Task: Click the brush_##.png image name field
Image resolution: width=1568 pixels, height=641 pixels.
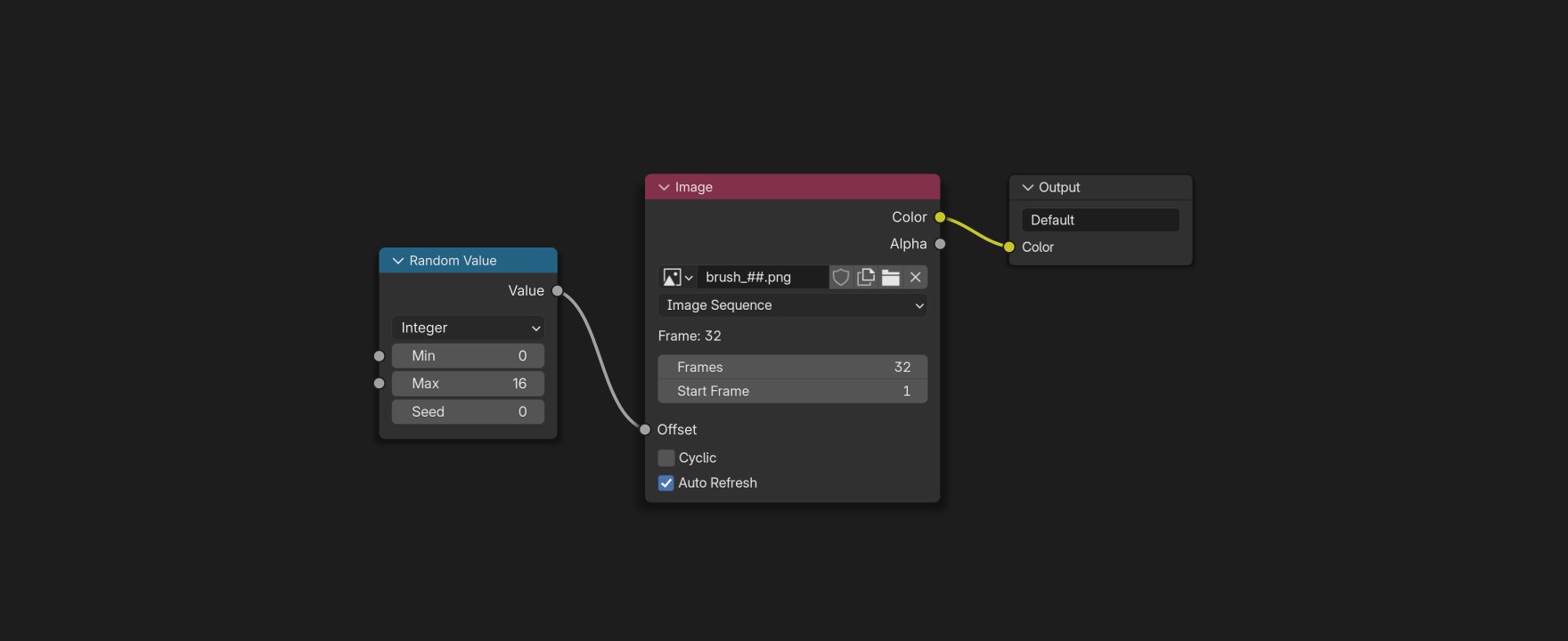Action: [x=763, y=278]
